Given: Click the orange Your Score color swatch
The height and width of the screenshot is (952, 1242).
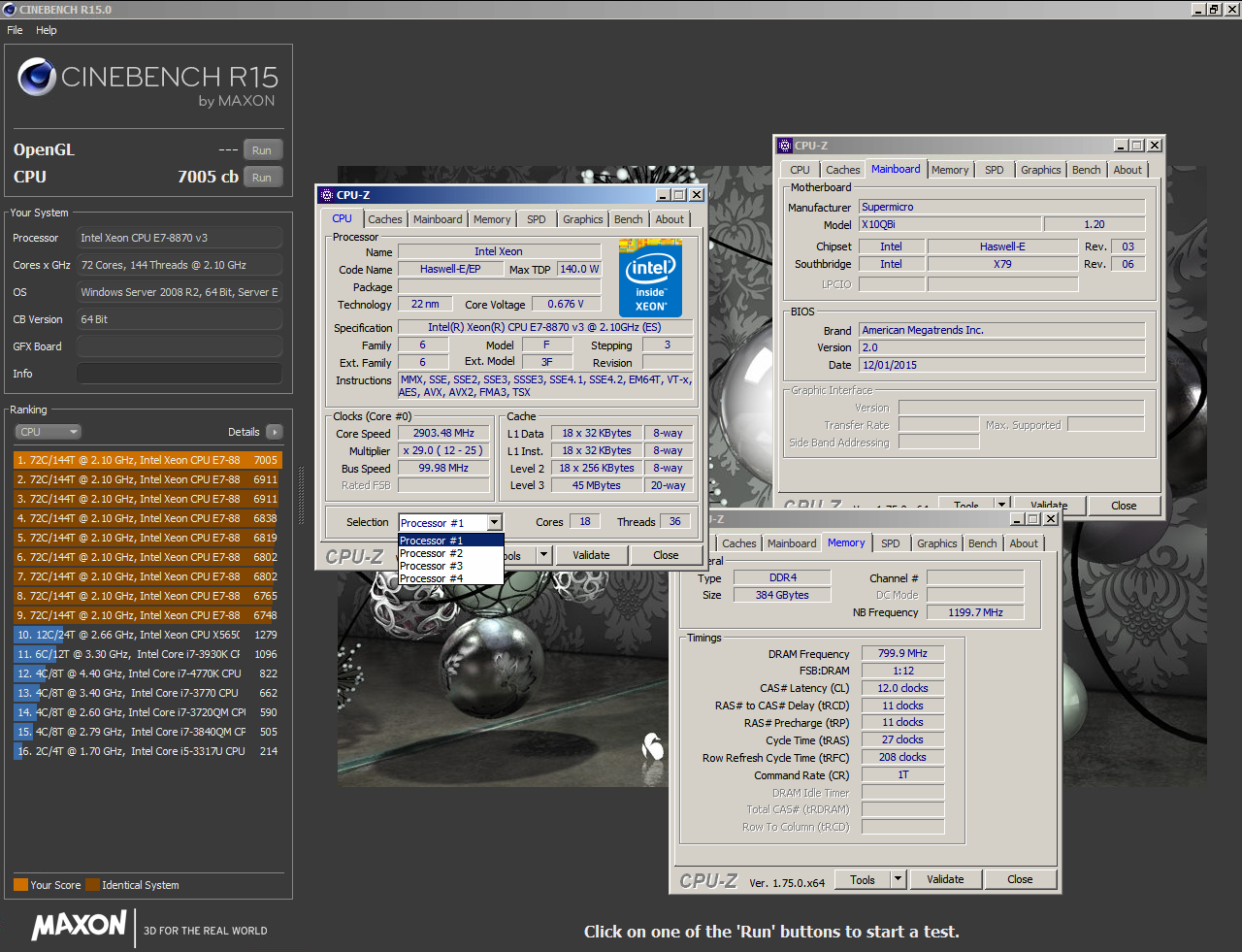Looking at the screenshot, I should click(x=20, y=885).
